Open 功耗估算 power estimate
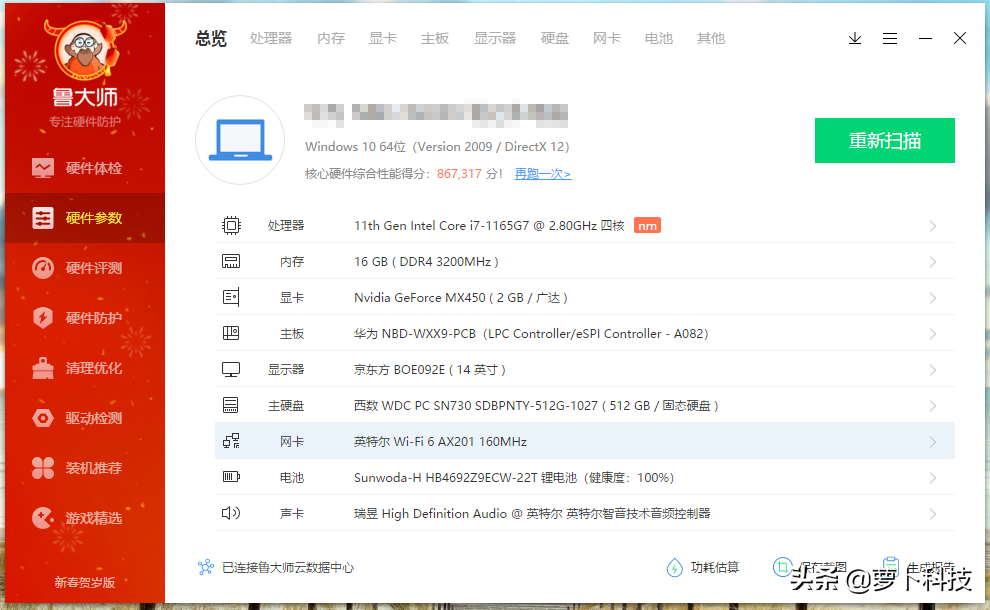The image size is (990, 610). click(702, 567)
